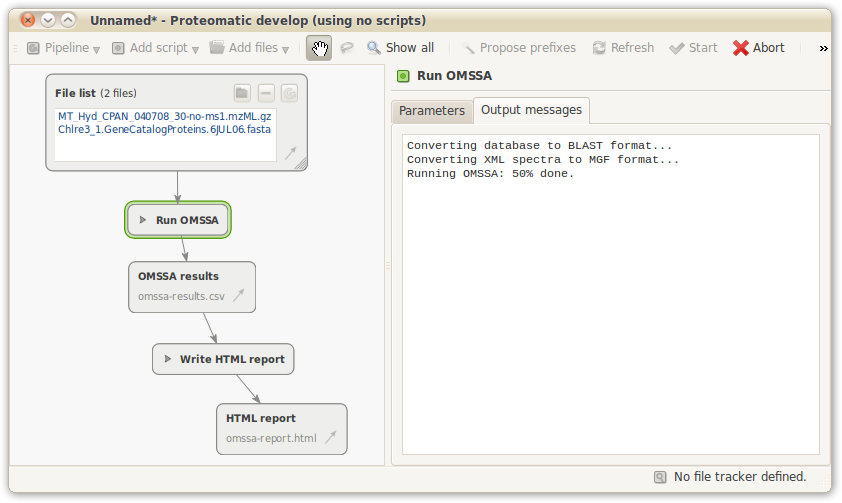This screenshot has height=503, width=842.
Task: Select MT_Hyd_CPAN_040708 mzML.gz file entry
Action: [x=164, y=116]
